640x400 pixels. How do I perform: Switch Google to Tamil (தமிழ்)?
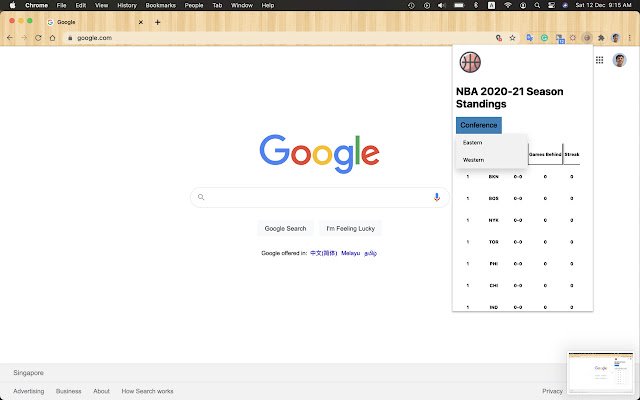tap(370, 253)
